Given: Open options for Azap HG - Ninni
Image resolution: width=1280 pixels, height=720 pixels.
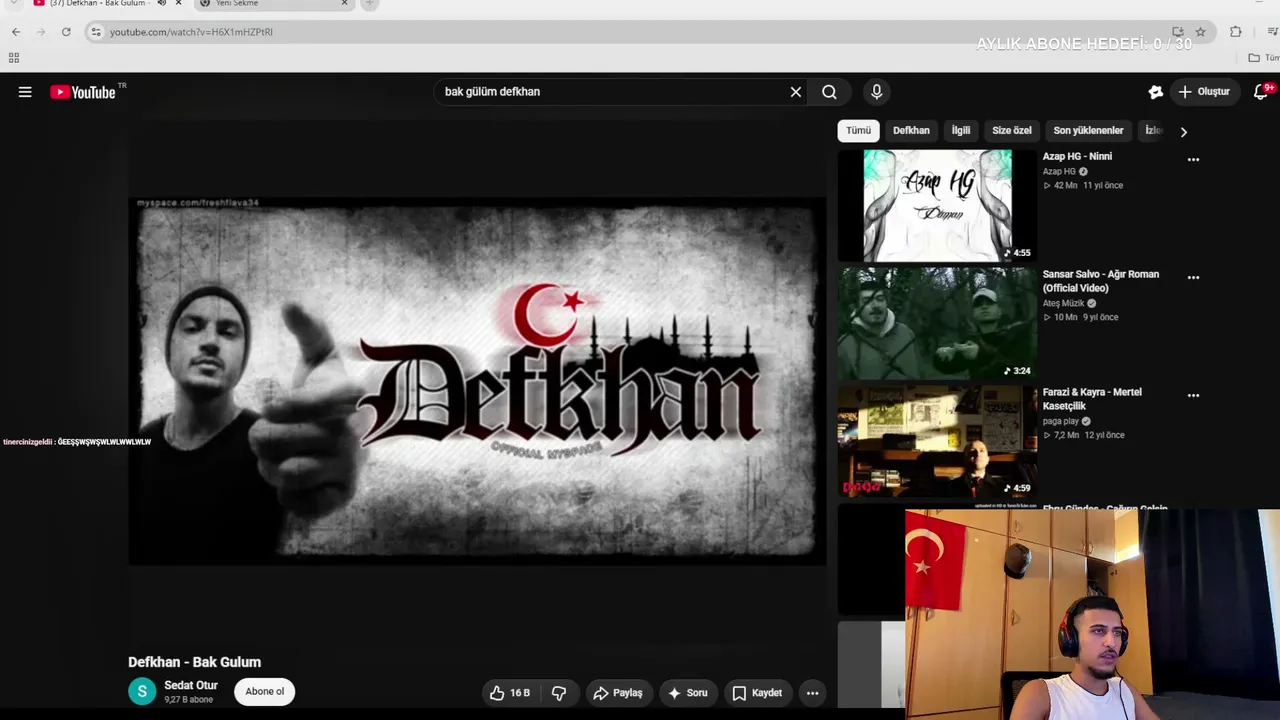Looking at the screenshot, I should (1193, 160).
